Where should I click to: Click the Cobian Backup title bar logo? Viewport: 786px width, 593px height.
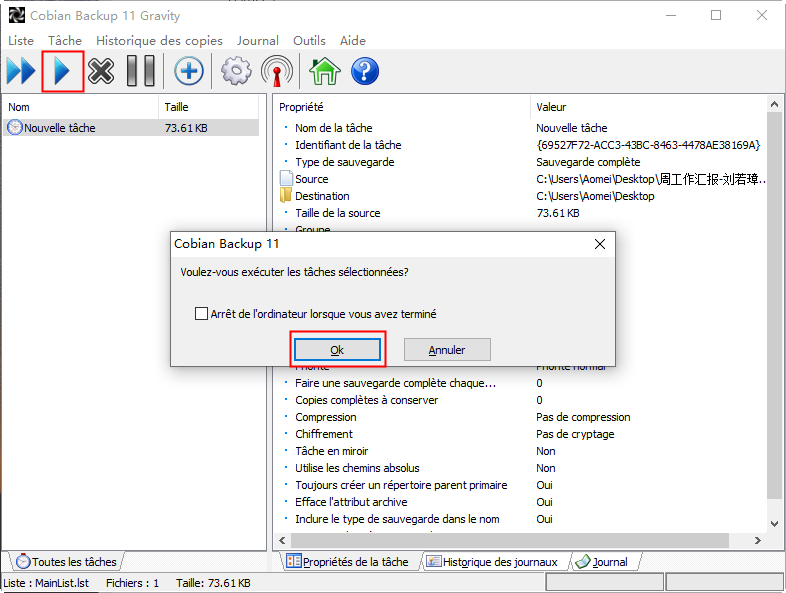(x=17, y=16)
